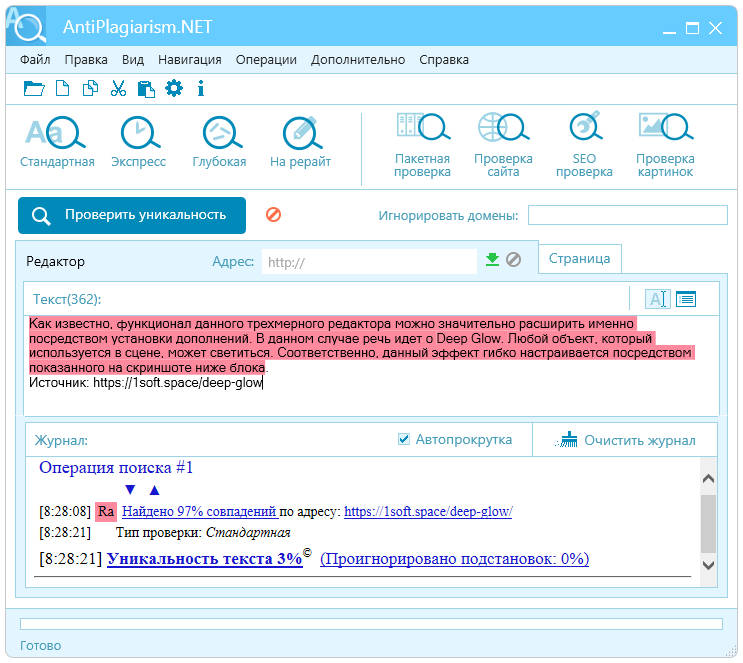
Task: Open Найдено 97% совпадений link
Action: click(199, 511)
